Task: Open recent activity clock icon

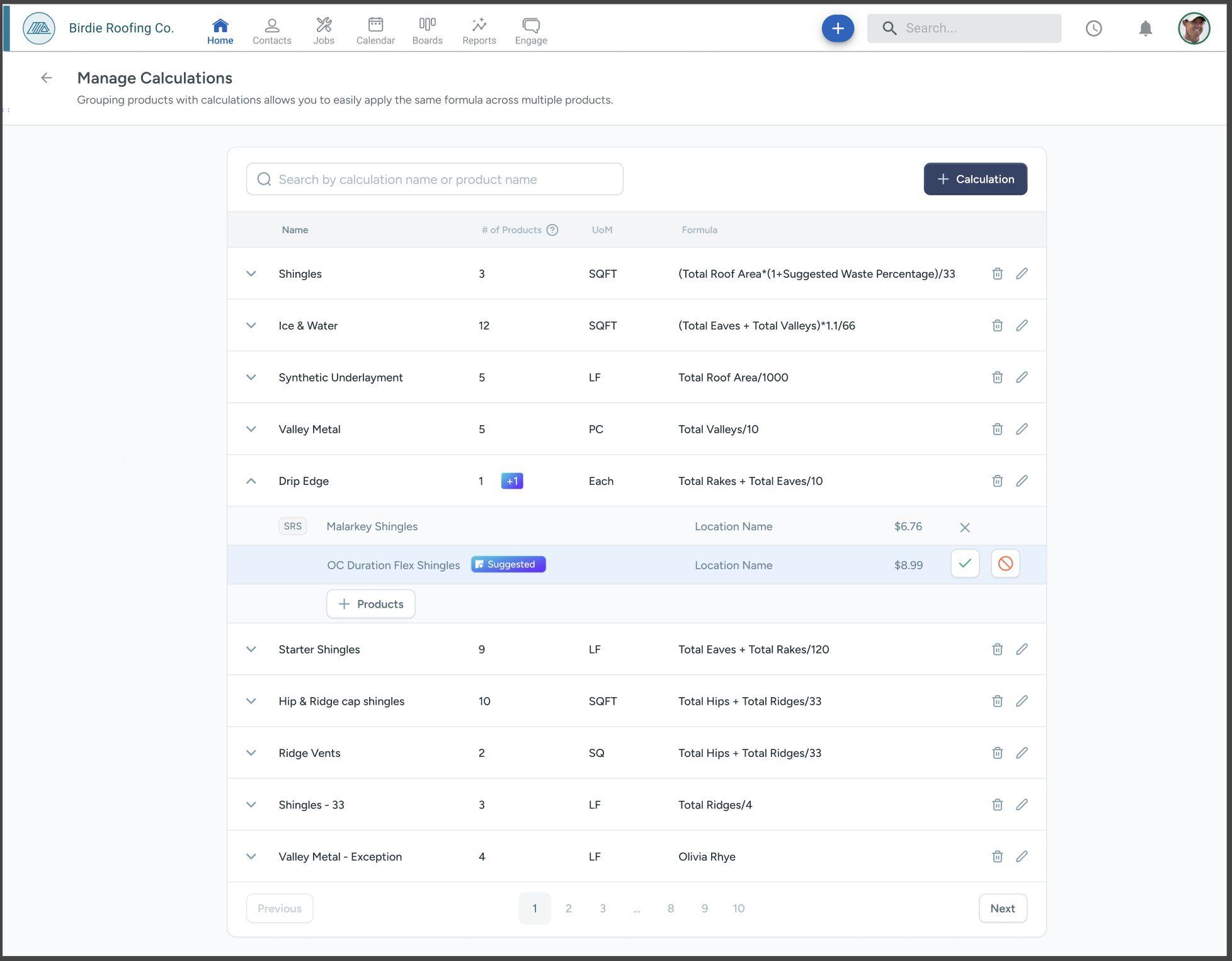Action: pyautogui.click(x=1093, y=28)
